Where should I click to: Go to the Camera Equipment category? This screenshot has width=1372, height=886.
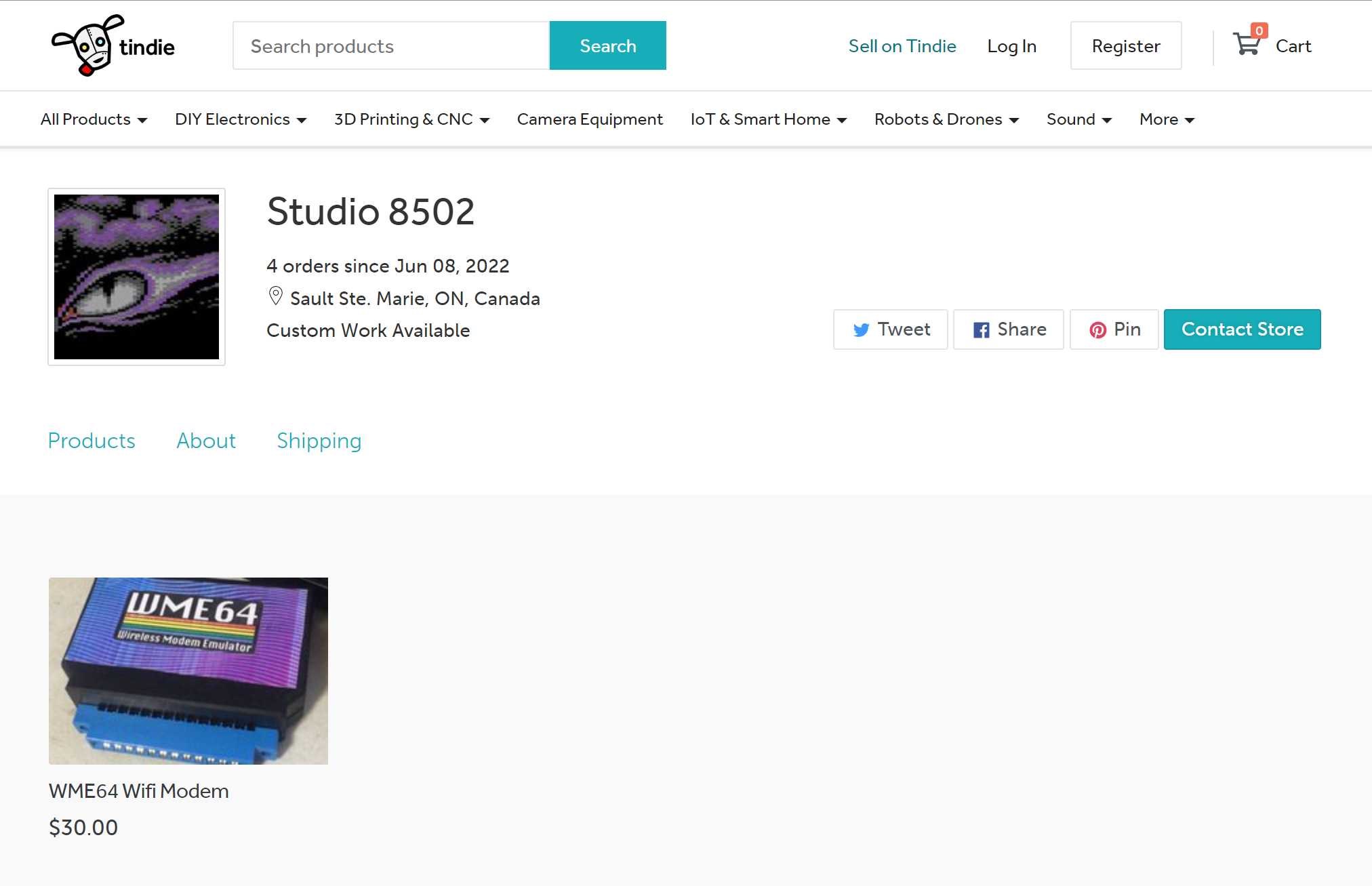coord(590,119)
